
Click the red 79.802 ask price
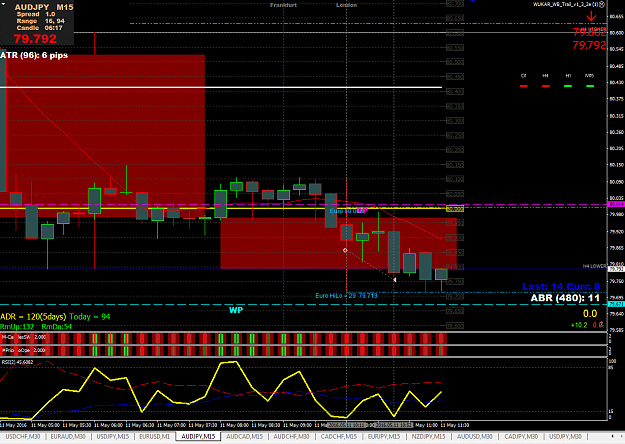pyautogui.click(x=589, y=32)
